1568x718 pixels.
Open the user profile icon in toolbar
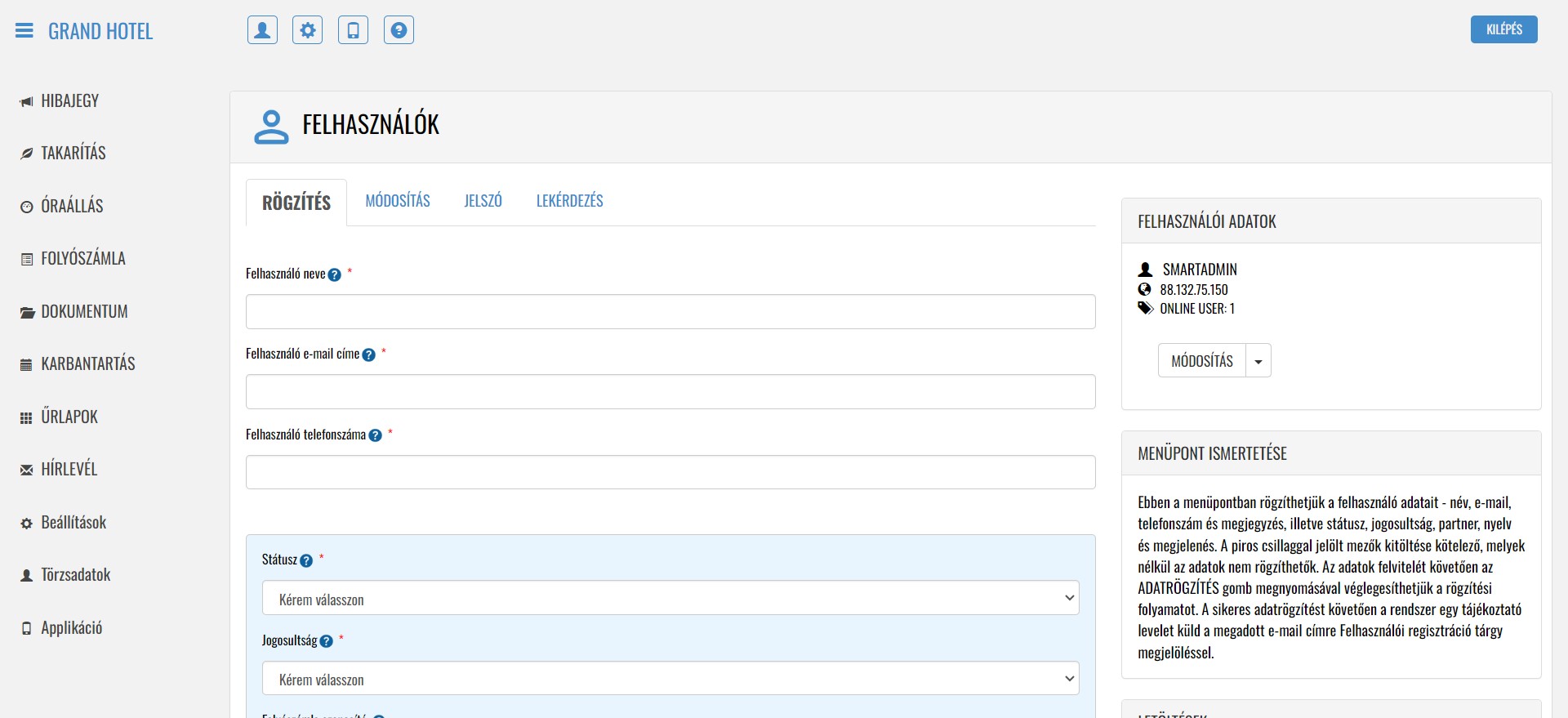pyautogui.click(x=262, y=30)
